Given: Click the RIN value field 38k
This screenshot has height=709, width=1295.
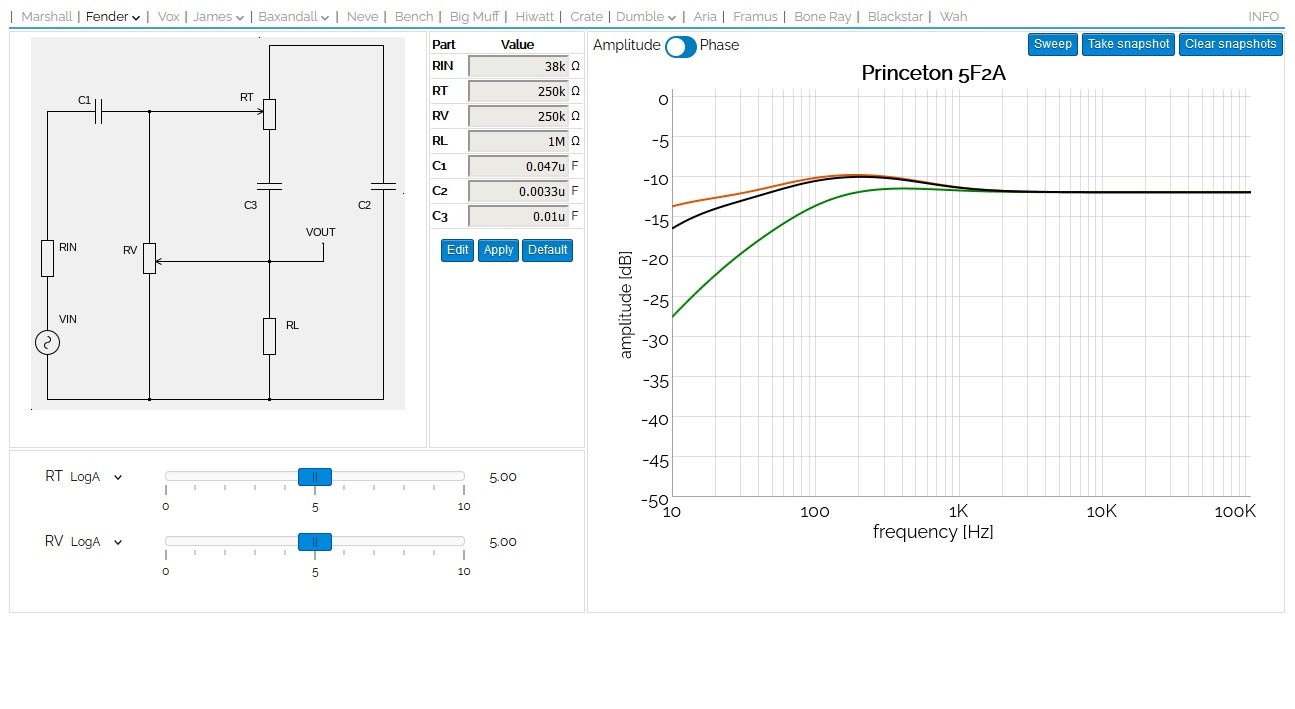Looking at the screenshot, I should point(518,66).
